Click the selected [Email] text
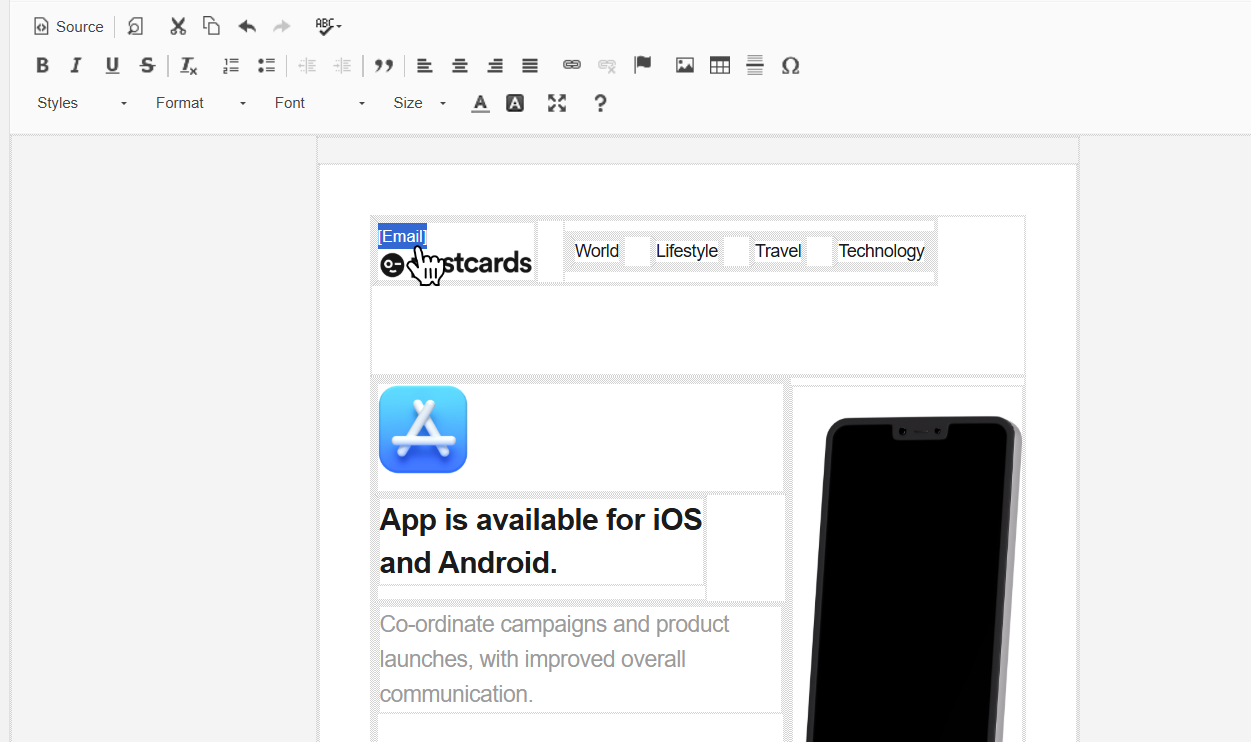Image resolution: width=1251 pixels, height=742 pixels. [402, 236]
